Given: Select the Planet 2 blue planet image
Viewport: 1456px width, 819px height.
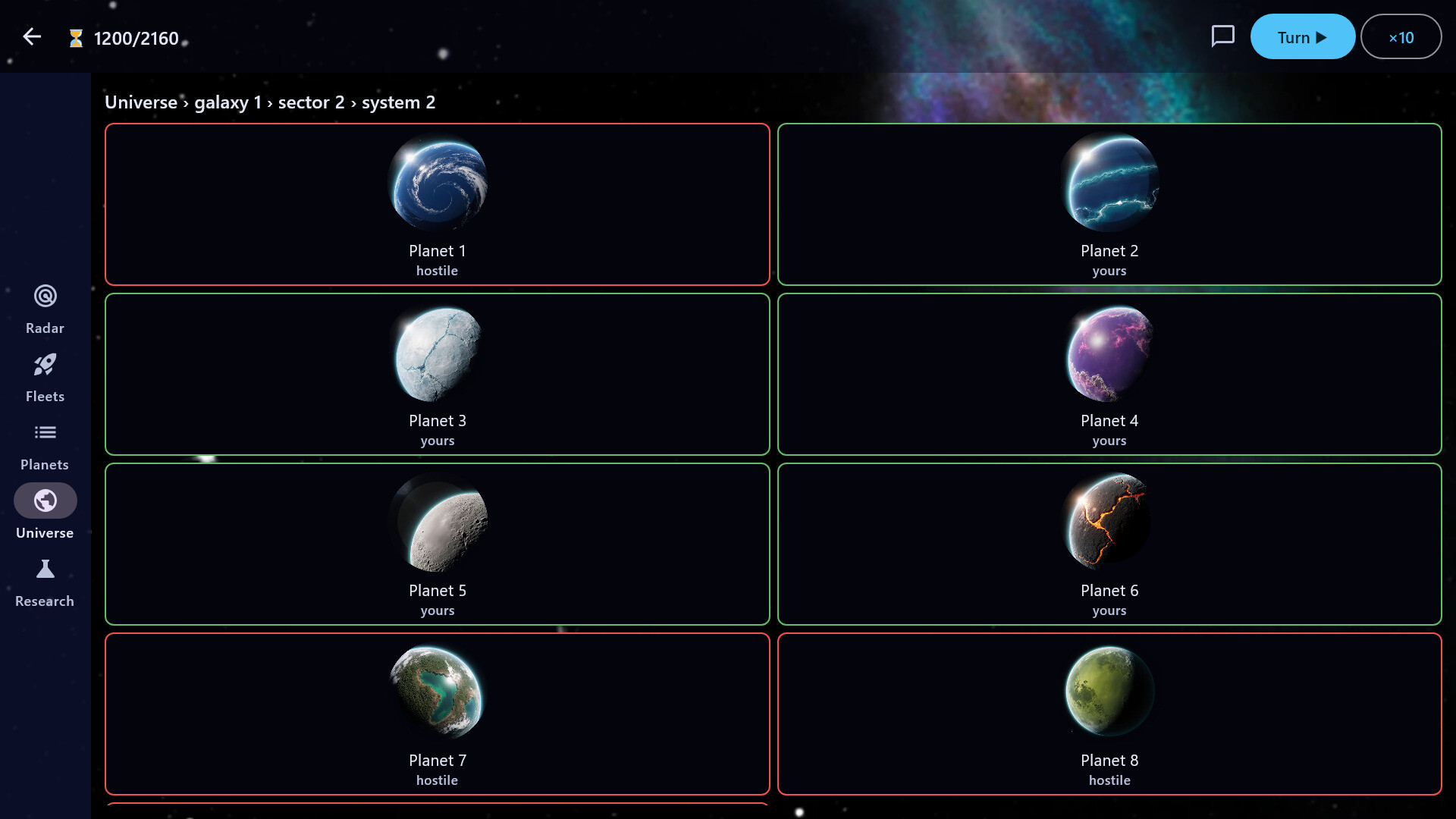Looking at the screenshot, I should point(1109,182).
